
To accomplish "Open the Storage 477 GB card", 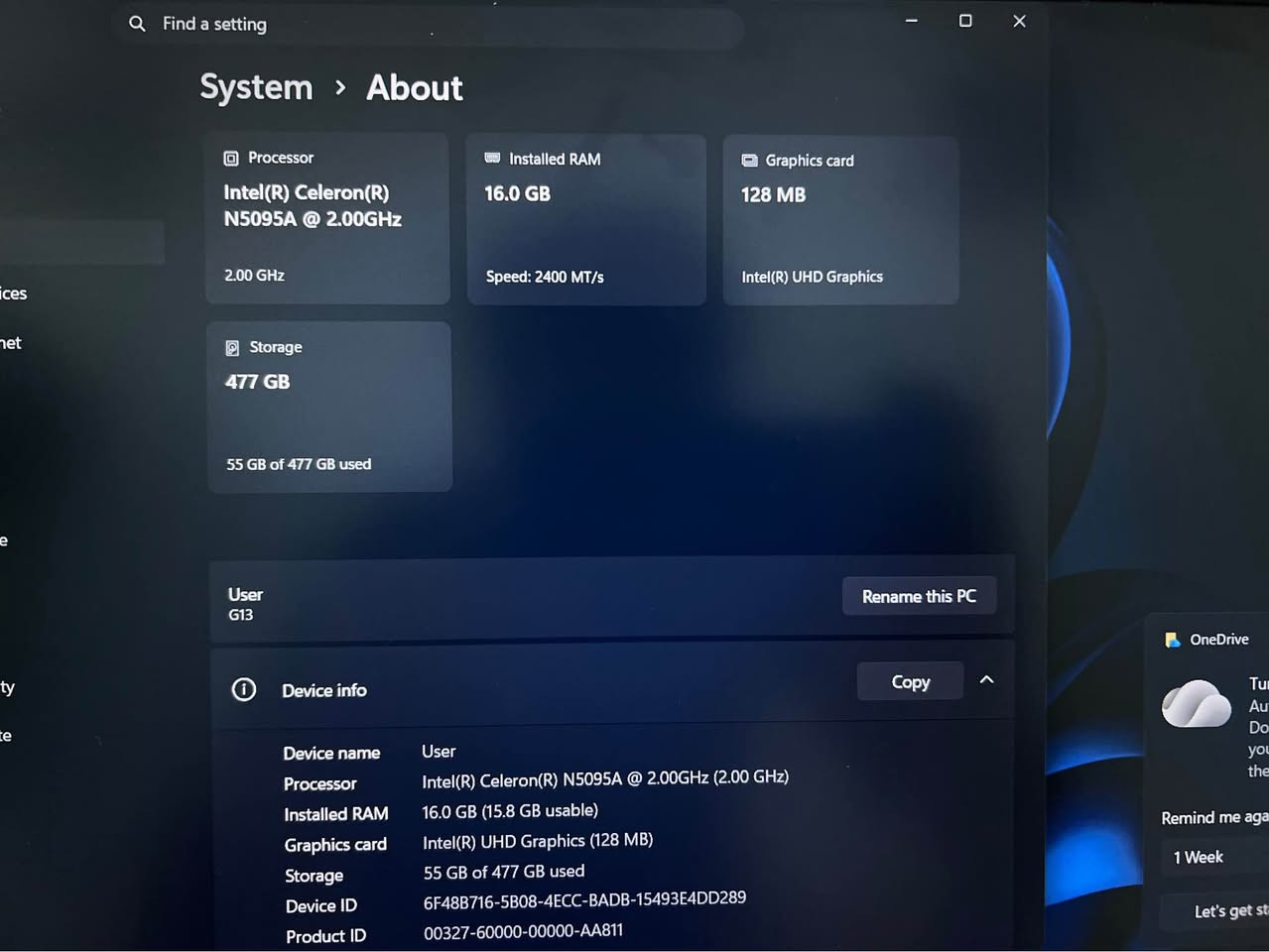I will [329, 407].
